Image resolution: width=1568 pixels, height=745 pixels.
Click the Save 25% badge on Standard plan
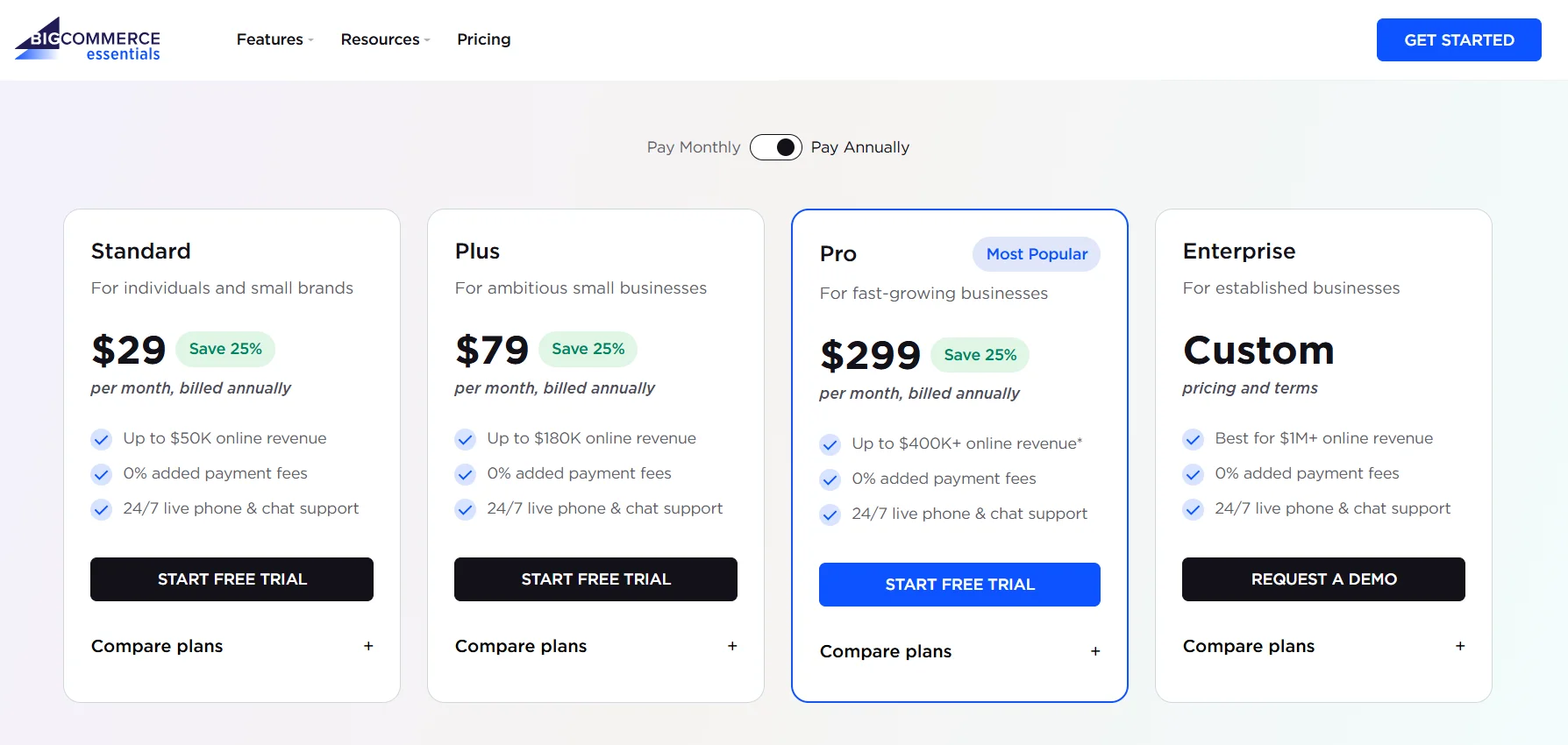tap(225, 349)
